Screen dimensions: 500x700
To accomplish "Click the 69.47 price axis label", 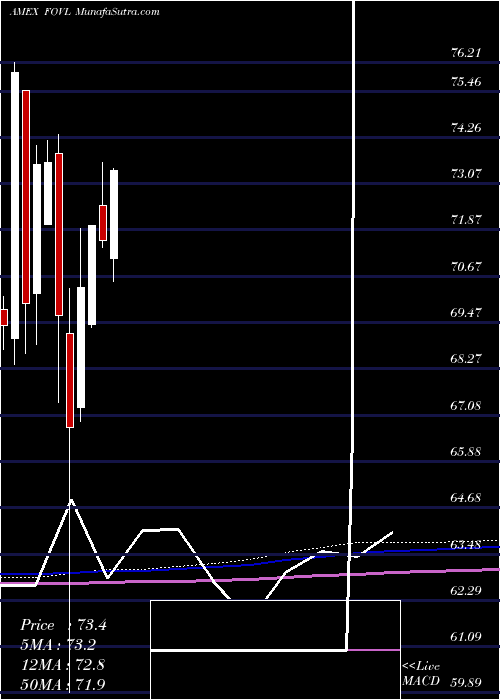I will 466,313.
